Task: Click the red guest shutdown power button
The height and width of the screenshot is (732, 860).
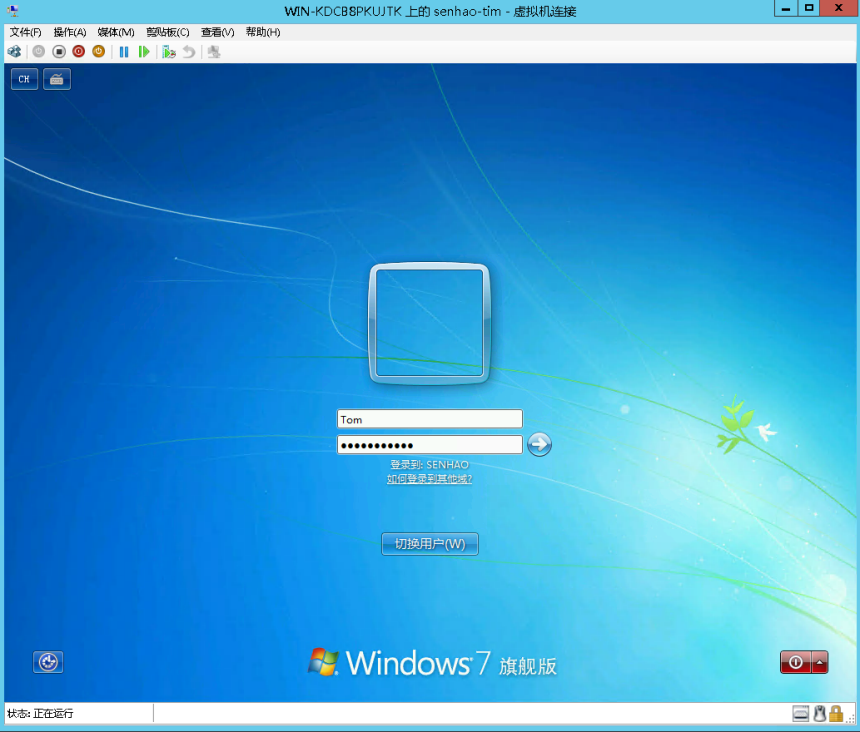Action: 796,662
